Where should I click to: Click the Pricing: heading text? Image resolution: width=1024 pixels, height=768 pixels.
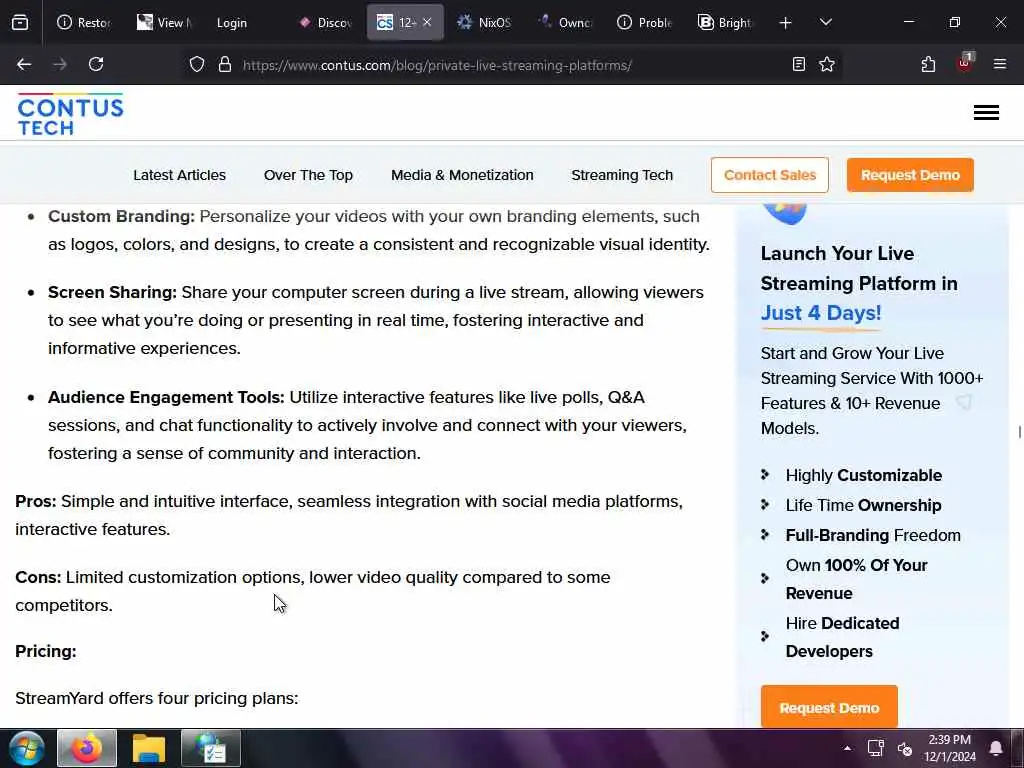click(x=46, y=651)
